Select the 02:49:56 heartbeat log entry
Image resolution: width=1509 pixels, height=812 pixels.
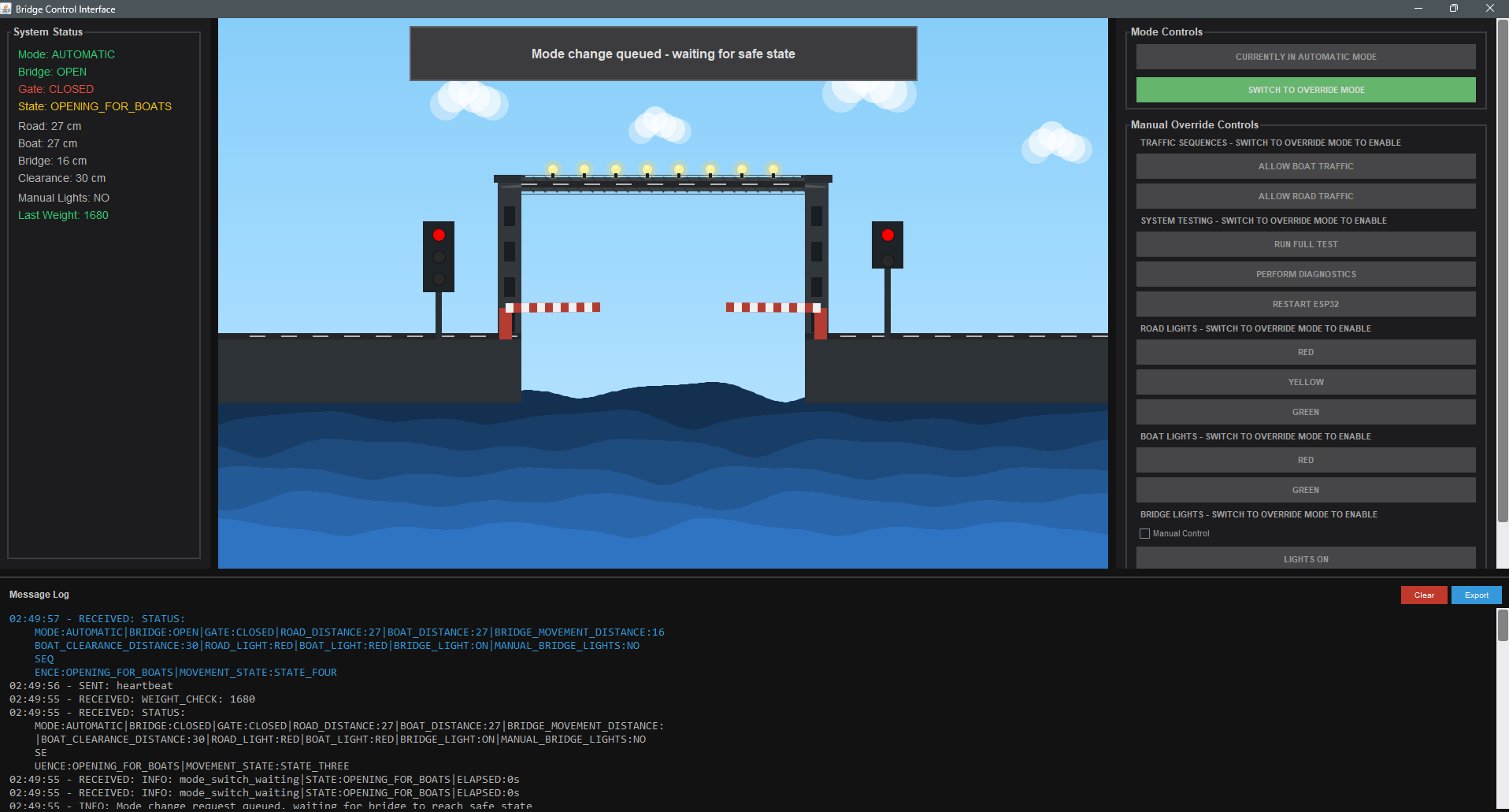click(91, 685)
